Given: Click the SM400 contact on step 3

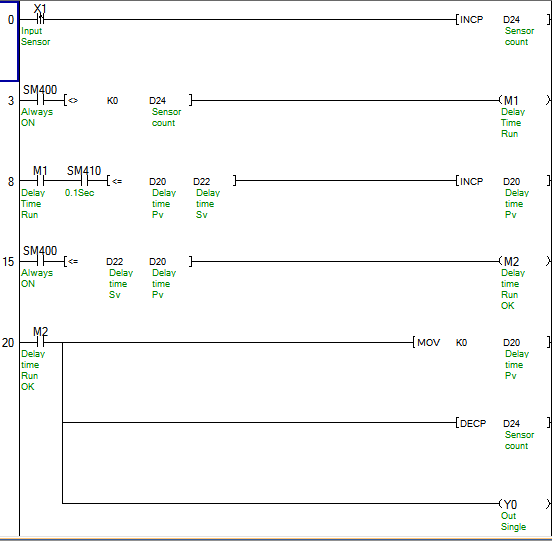Looking at the screenshot, I should pos(40,101).
